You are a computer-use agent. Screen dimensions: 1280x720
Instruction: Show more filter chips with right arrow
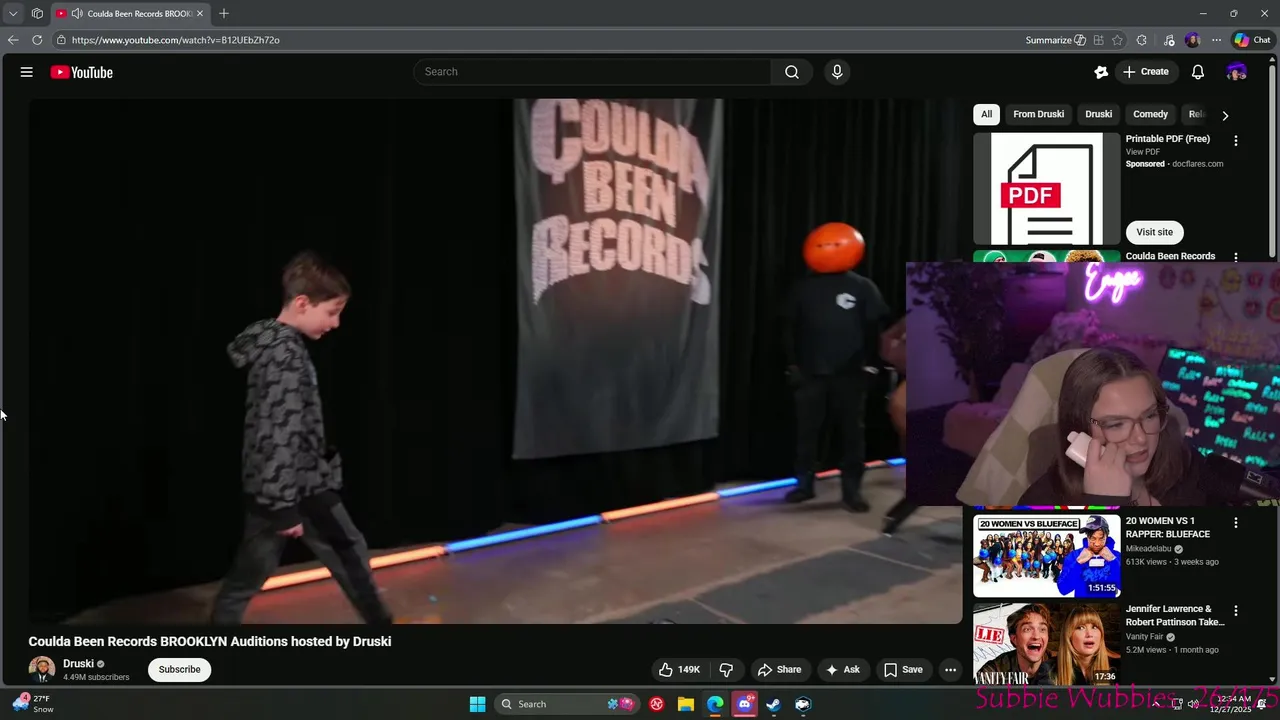pyautogui.click(x=1225, y=115)
